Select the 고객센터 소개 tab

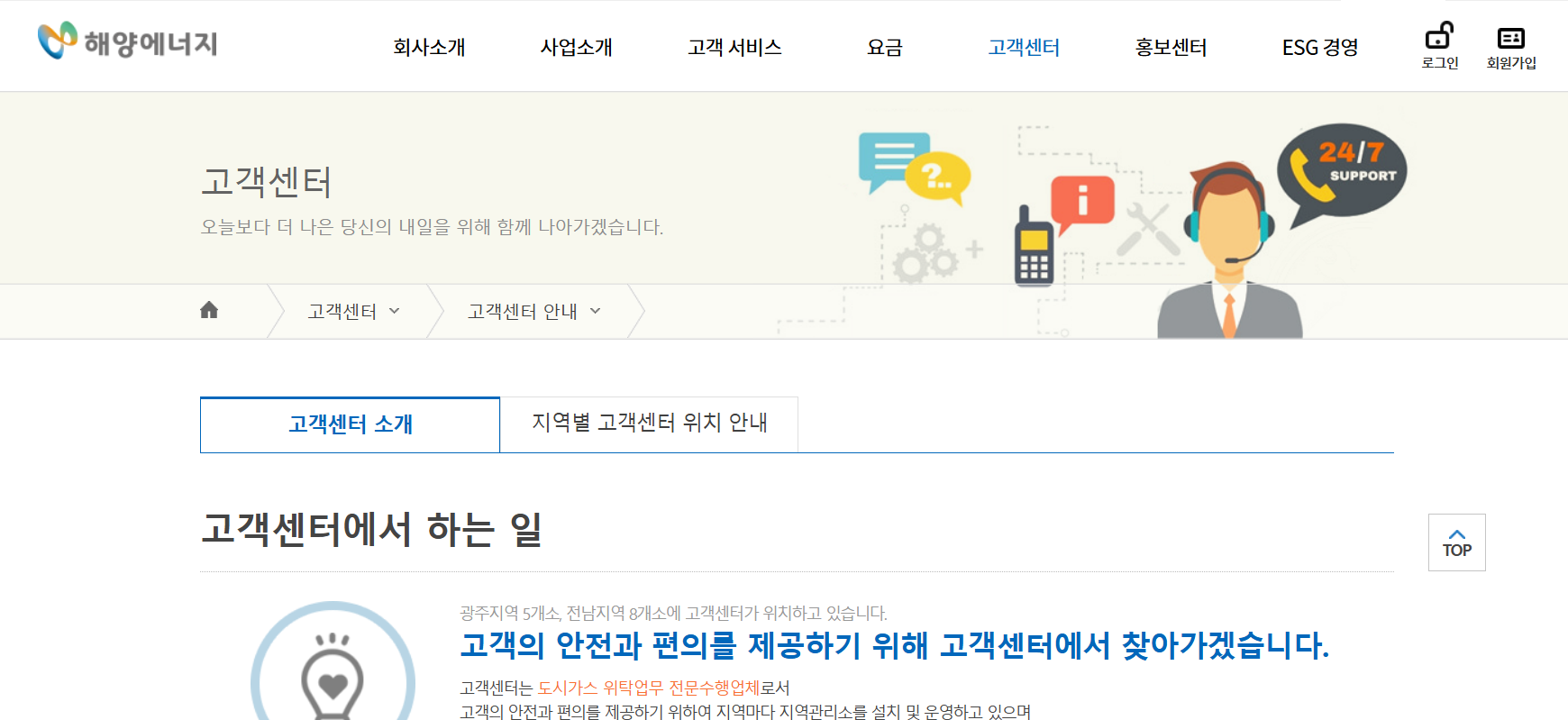[350, 424]
